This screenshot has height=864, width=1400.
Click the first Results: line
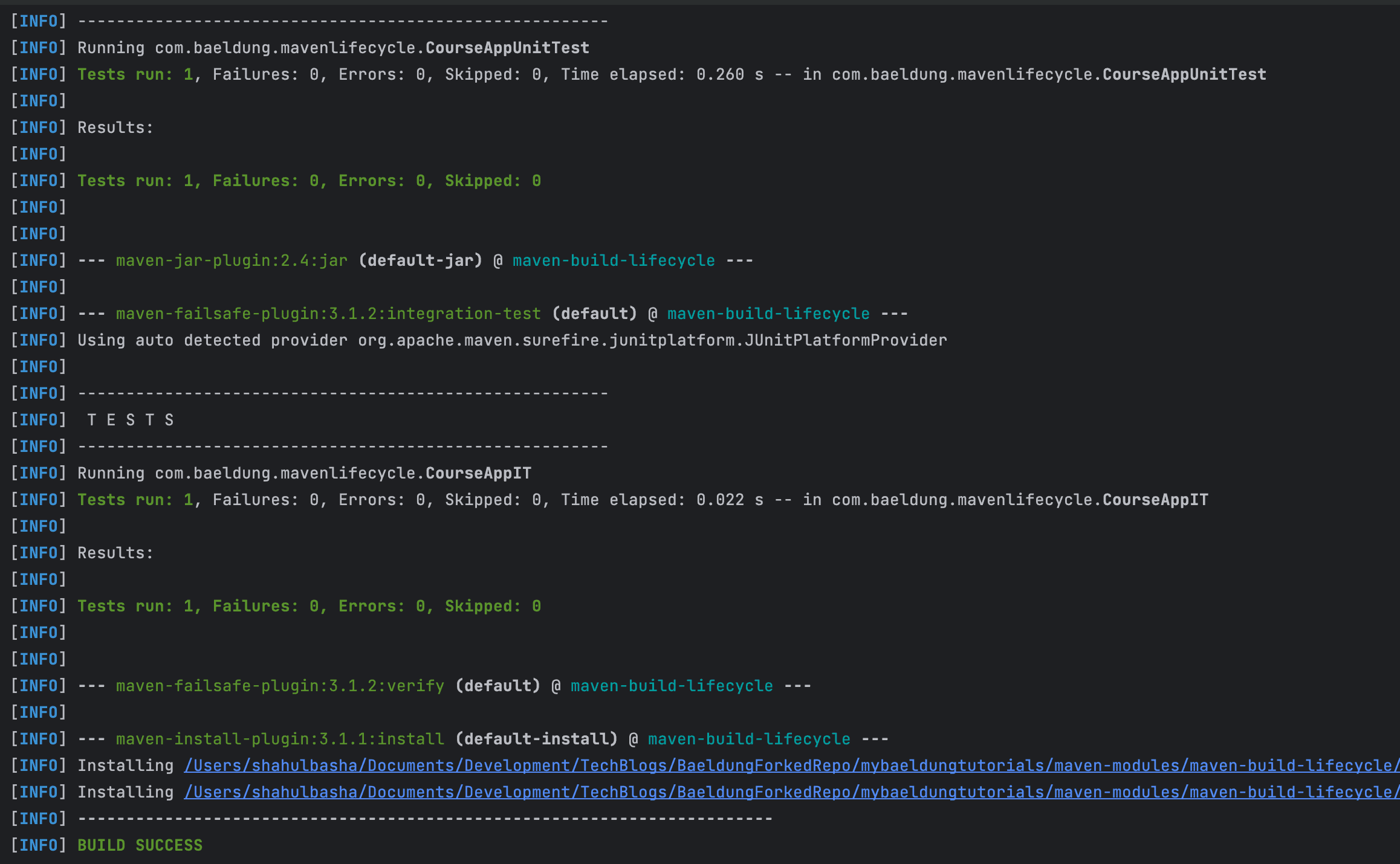point(115,127)
